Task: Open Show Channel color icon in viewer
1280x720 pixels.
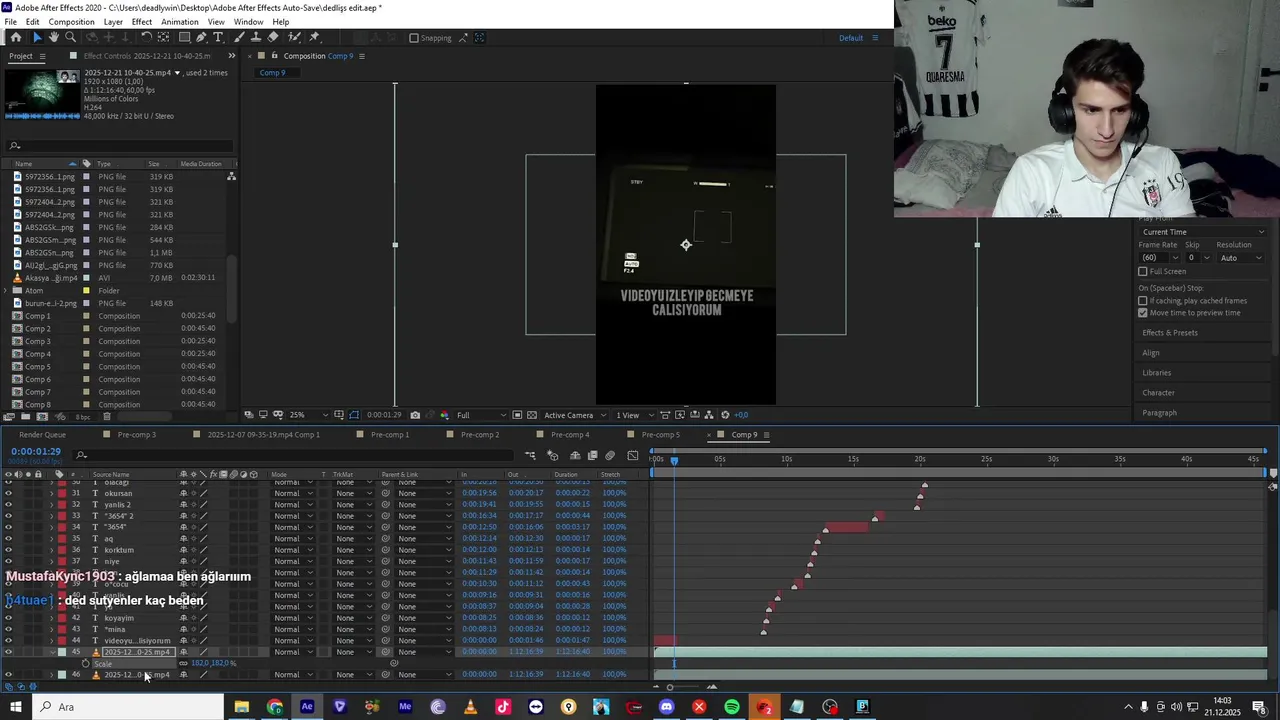Action: [445, 415]
